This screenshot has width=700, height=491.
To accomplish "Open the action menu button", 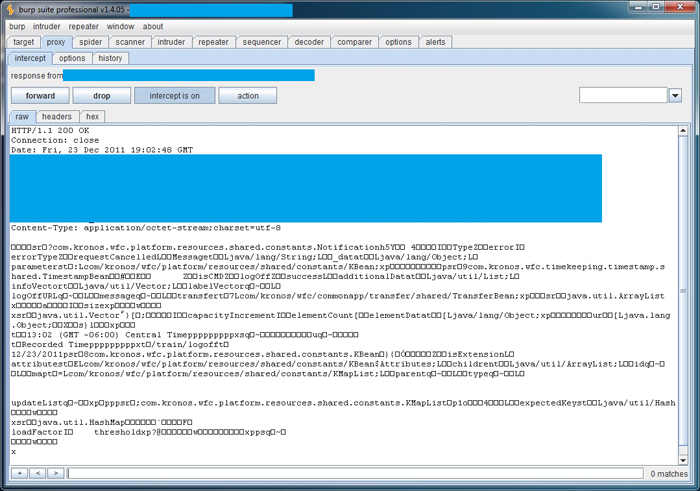I will [x=248, y=96].
